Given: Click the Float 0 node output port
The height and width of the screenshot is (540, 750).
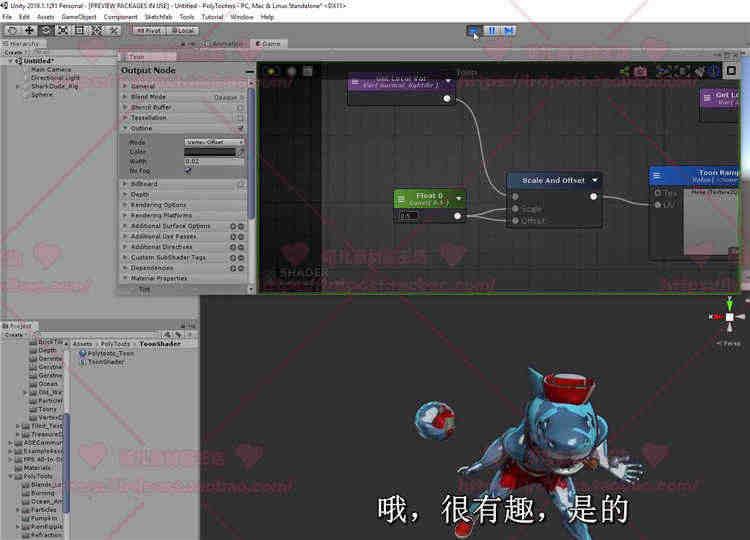Looking at the screenshot, I should 458,216.
